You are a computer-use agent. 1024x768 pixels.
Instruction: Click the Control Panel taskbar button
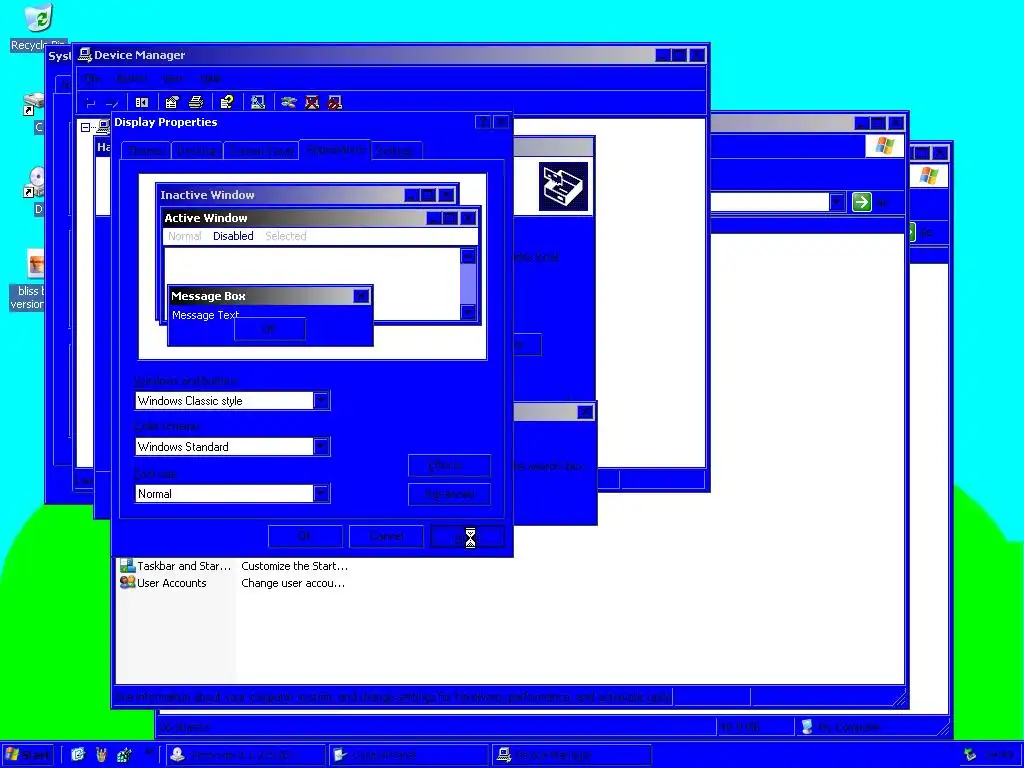pyautogui.click(x=409, y=755)
